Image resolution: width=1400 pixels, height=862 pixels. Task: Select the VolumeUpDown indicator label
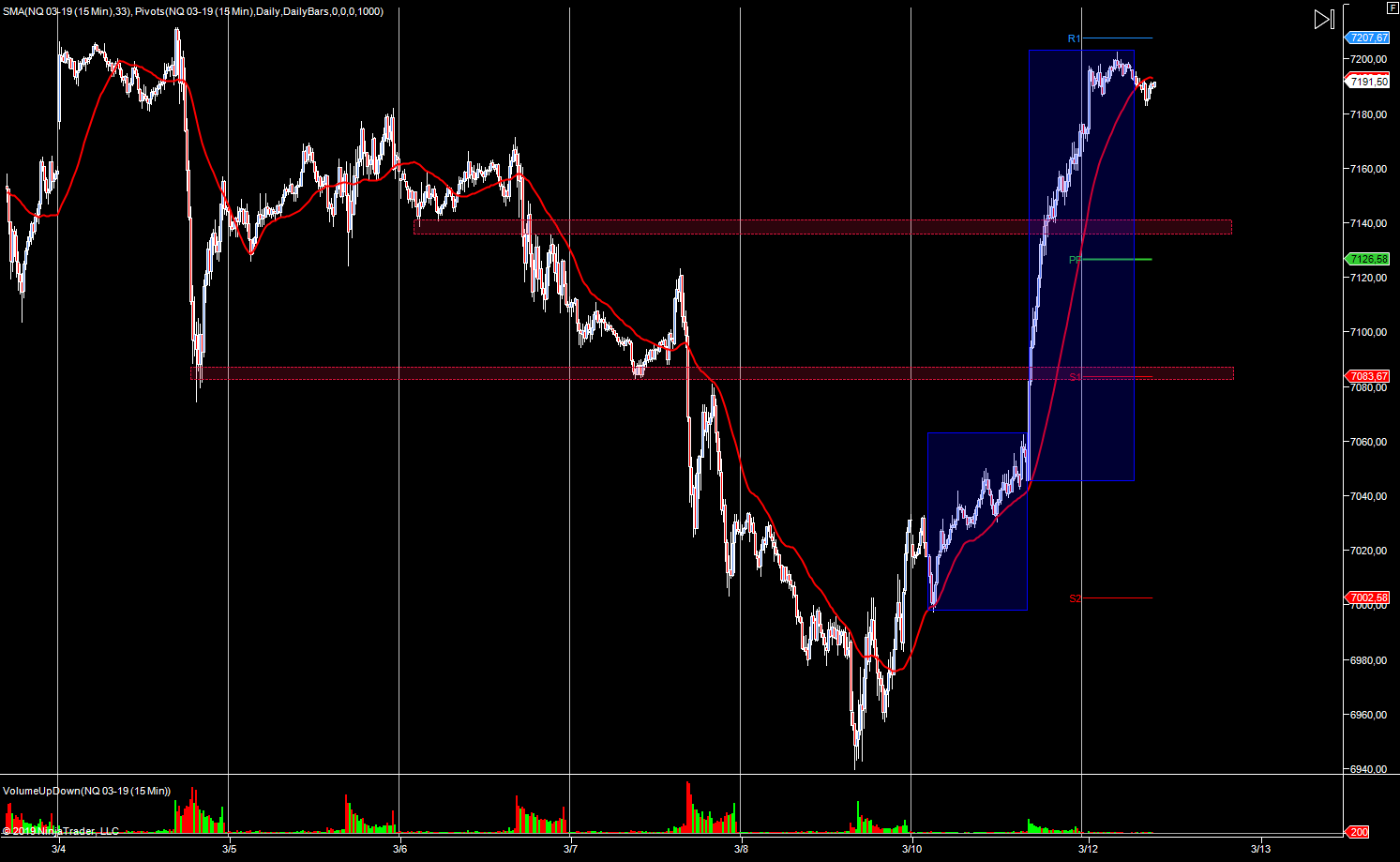(x=87, y=791)
